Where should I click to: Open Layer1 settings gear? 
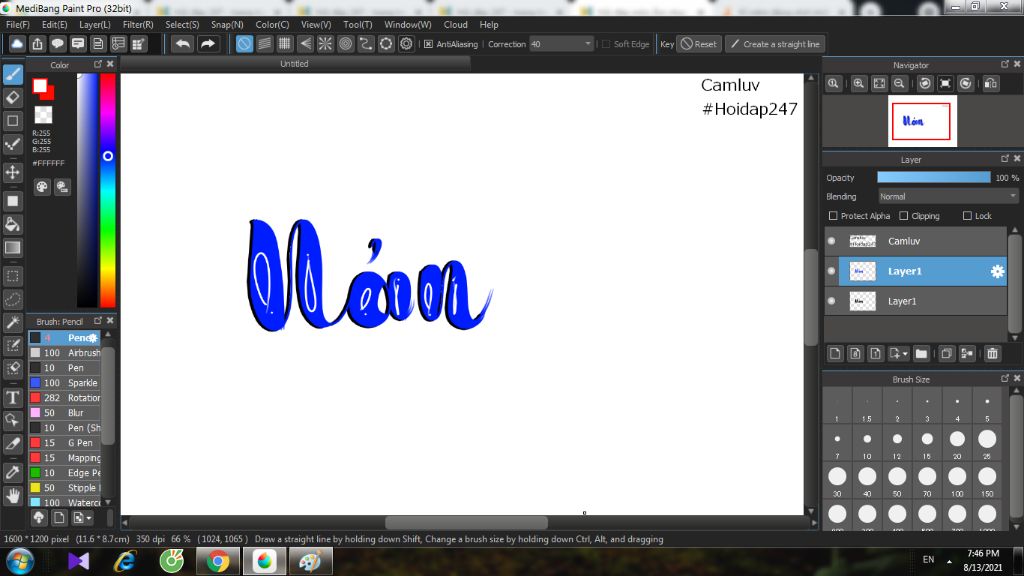coord(997,271)
